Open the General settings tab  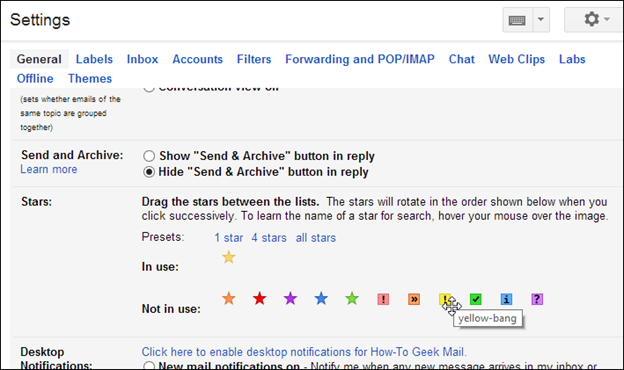(39, 59)
